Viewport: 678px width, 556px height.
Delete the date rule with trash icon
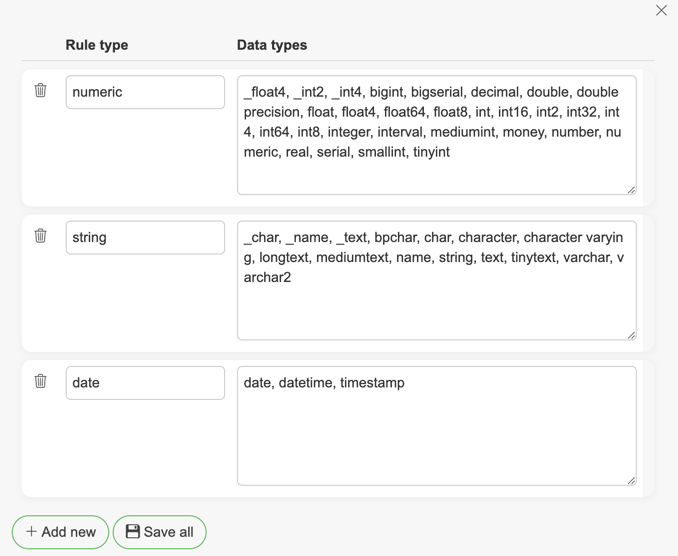(41, 381)
